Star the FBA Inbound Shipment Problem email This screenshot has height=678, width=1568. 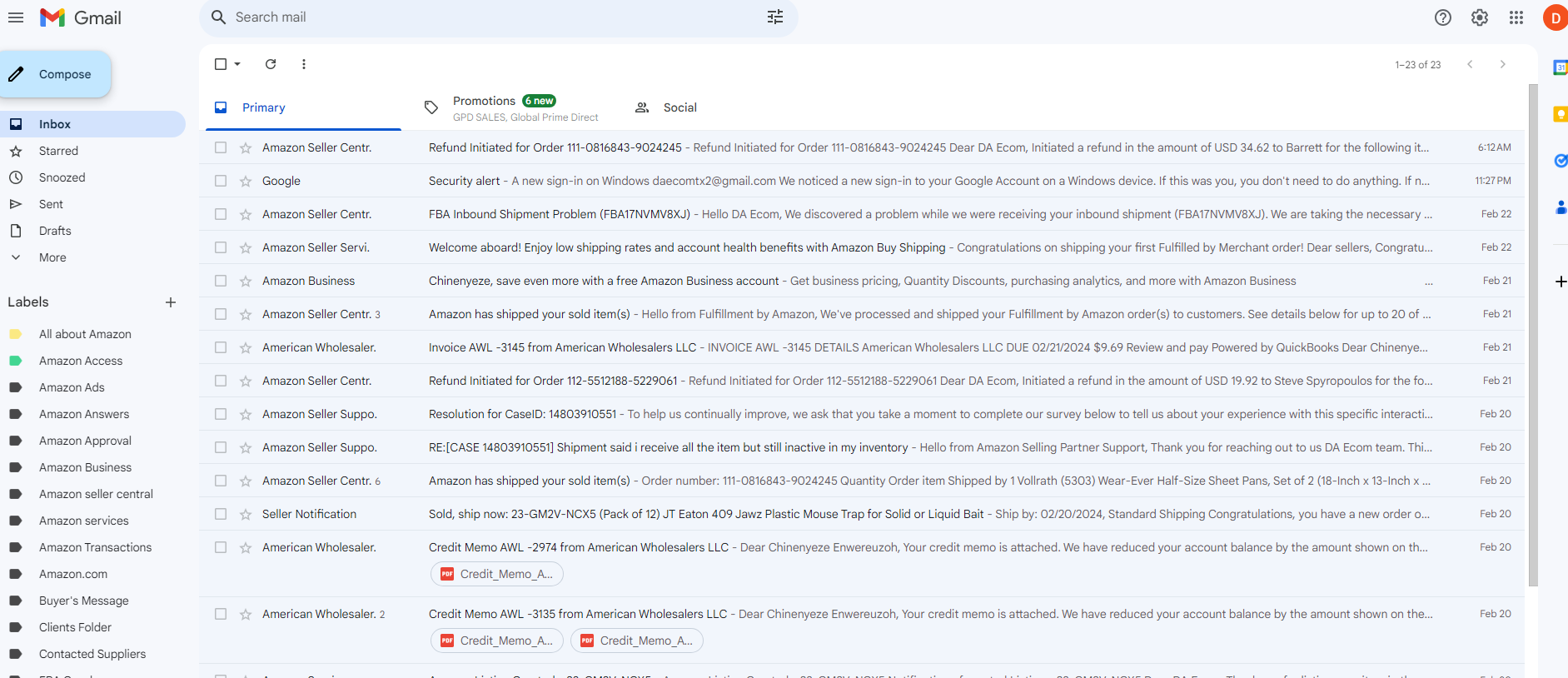coord(246,214)
